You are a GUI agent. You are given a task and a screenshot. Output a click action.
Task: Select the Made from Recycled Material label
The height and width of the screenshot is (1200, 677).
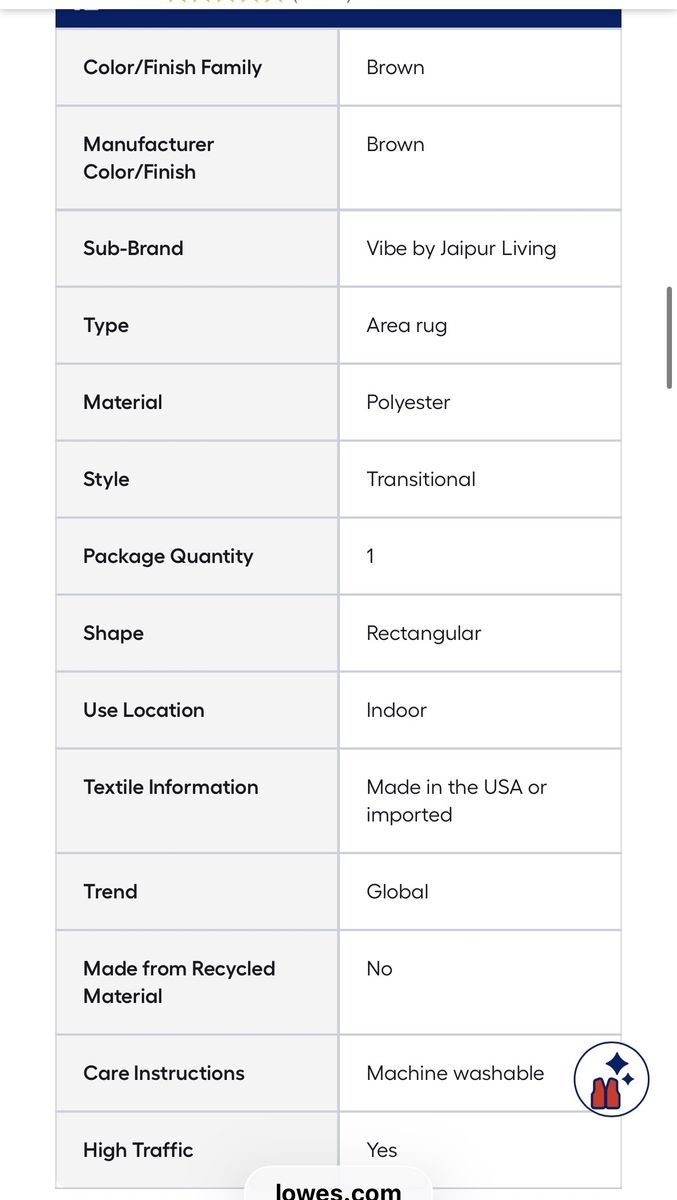coord(179,982)
